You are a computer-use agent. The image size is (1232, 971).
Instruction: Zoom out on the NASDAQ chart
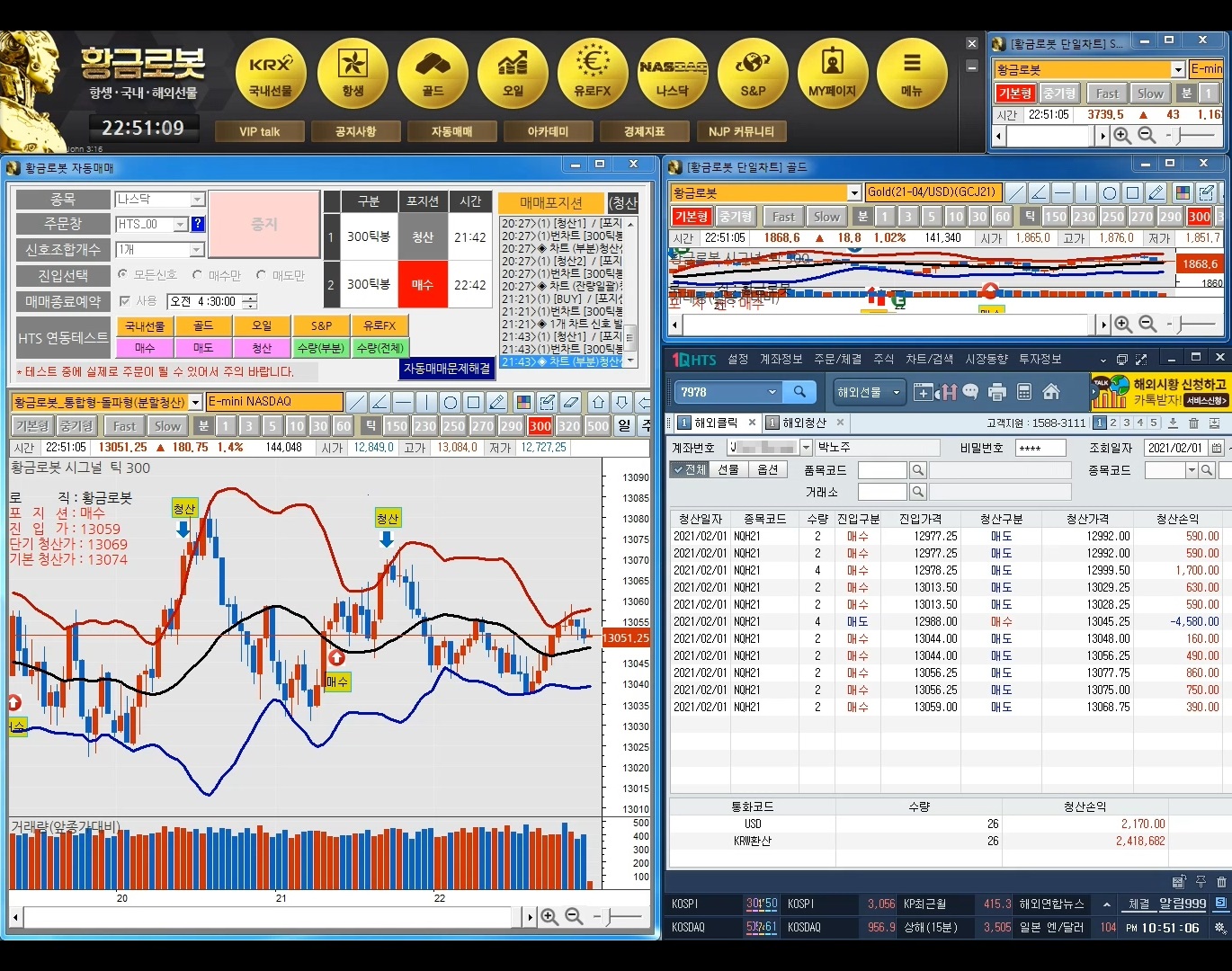click(x=574, y=917)
